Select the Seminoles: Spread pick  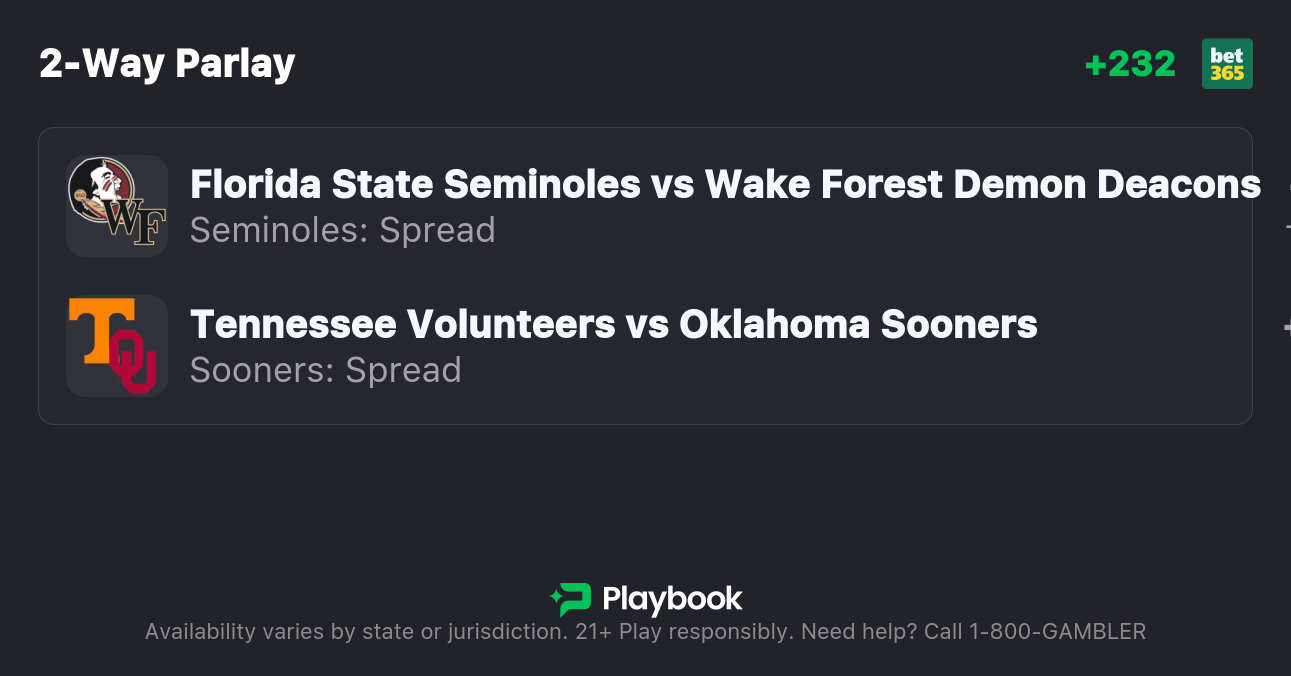click(x=342, y=231)
